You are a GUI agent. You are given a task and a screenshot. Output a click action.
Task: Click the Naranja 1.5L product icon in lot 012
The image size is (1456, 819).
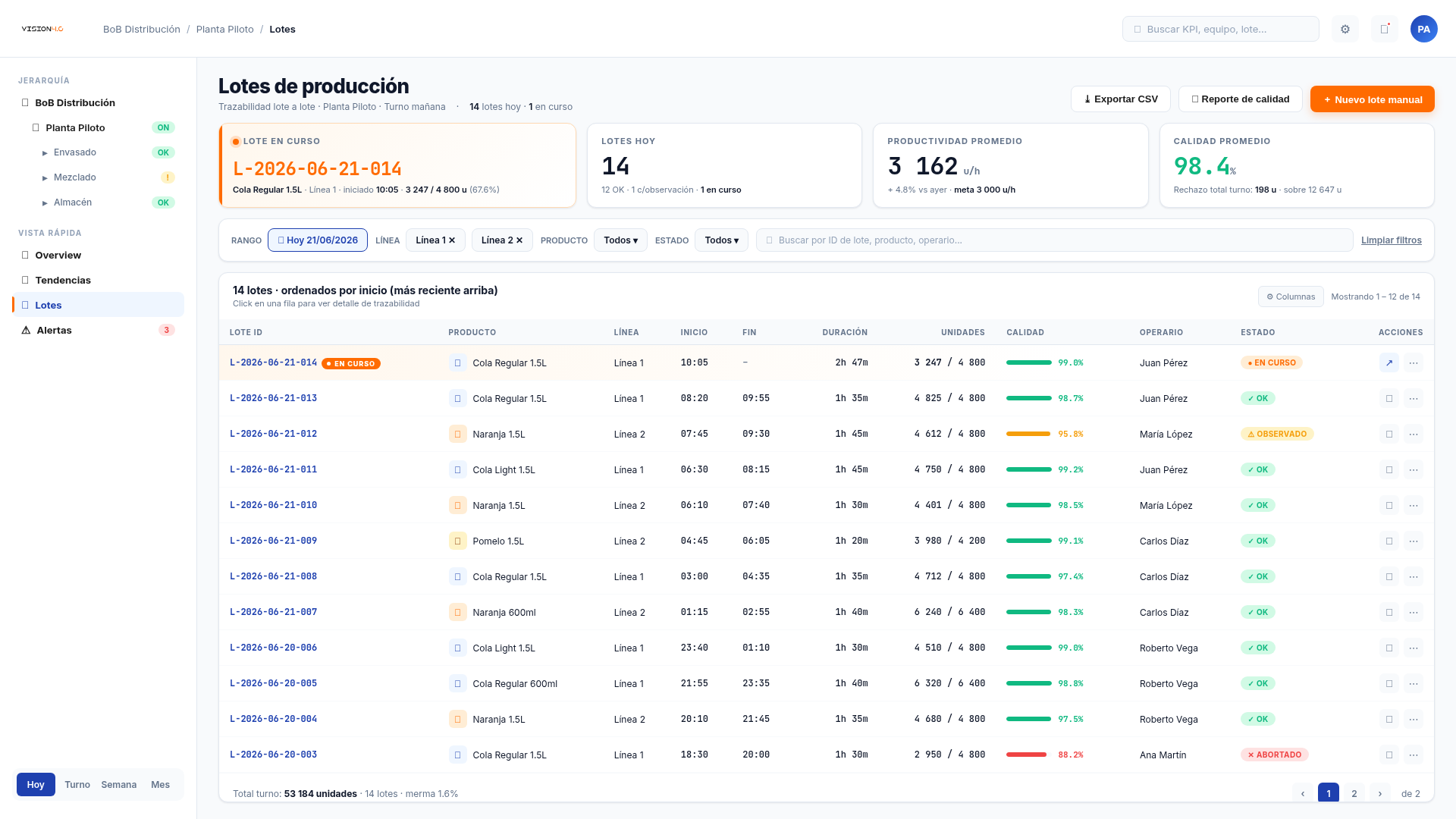458,434
